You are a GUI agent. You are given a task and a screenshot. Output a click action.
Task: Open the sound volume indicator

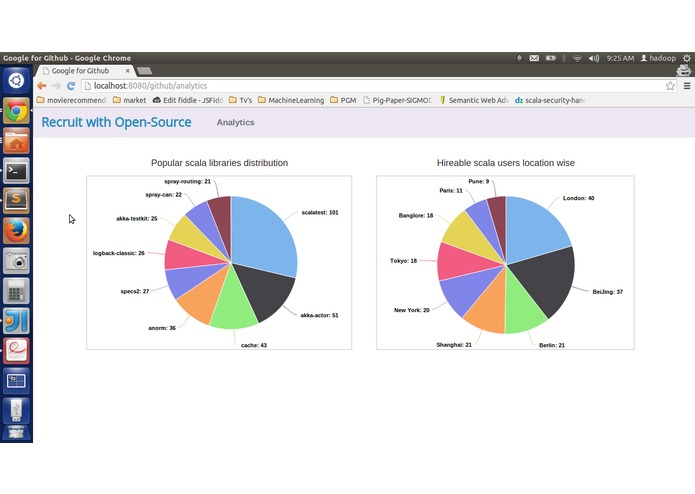(x=593, y=58)
